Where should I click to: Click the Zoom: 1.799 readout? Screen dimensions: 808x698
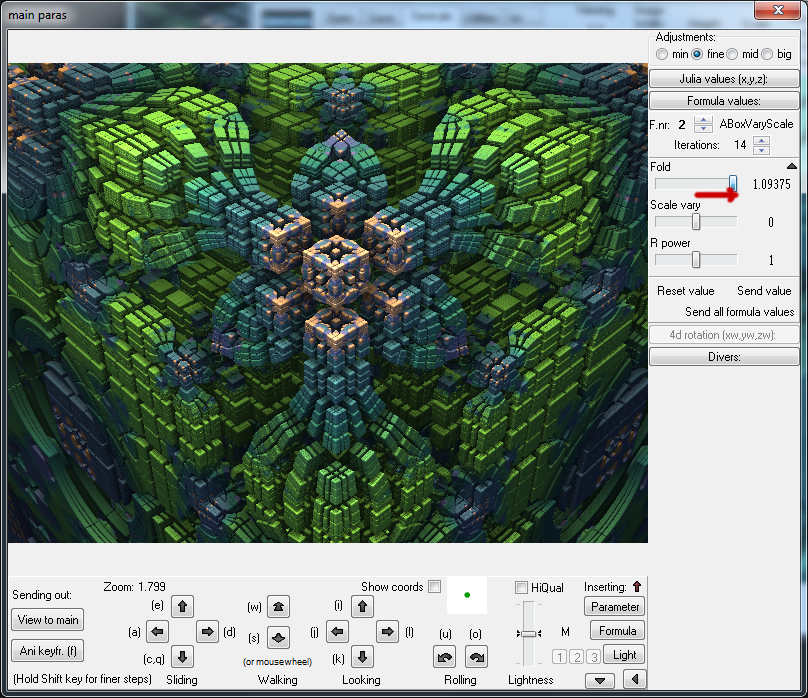click(x=134, y=587)
